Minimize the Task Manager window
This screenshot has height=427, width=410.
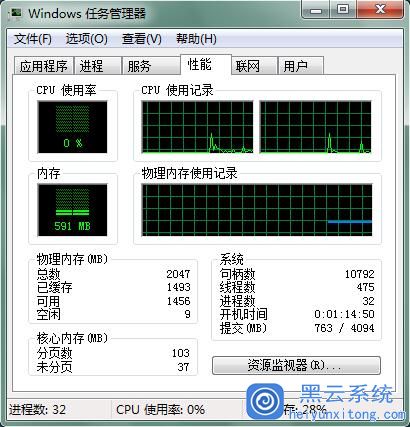pos(315,9)
